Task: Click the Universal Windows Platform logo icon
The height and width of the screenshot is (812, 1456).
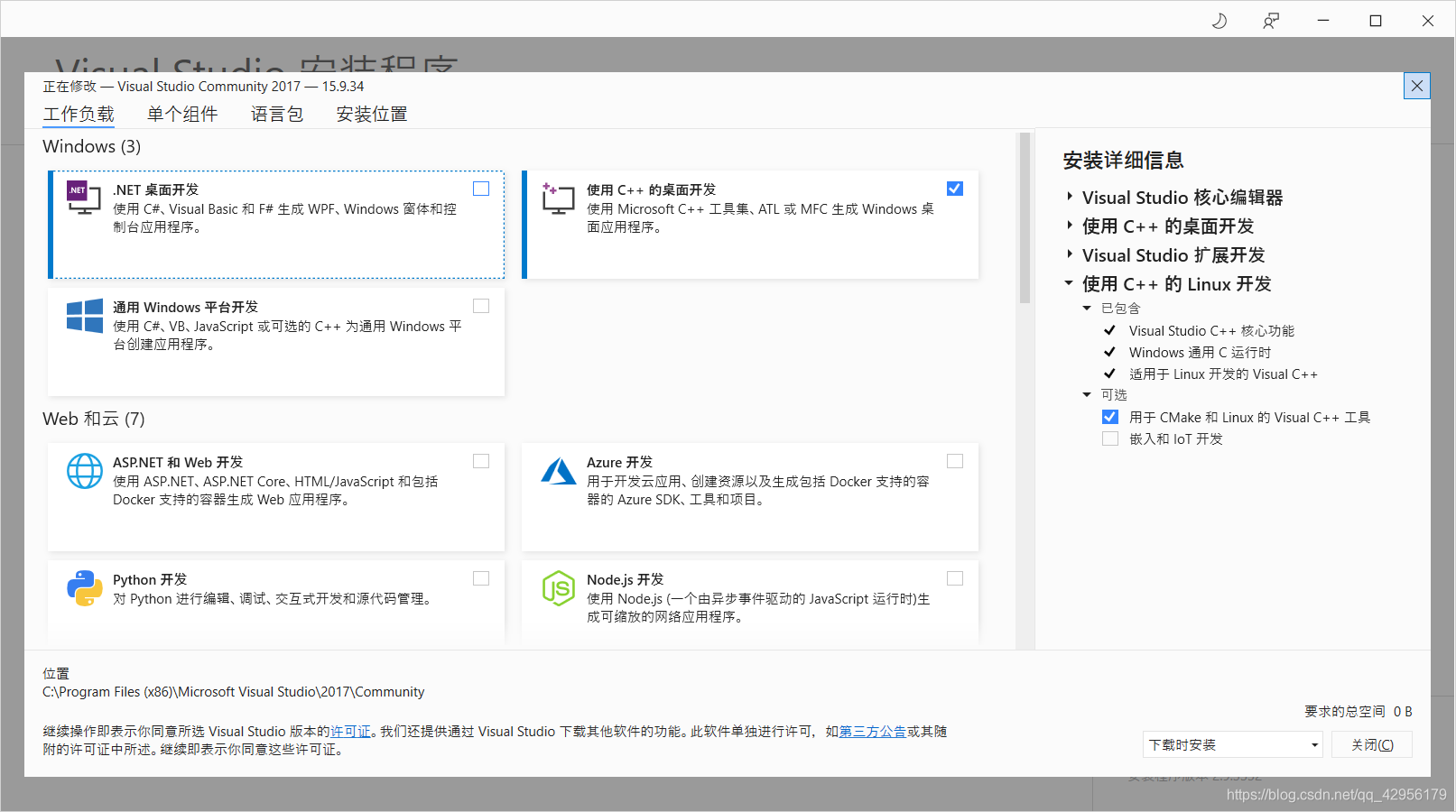Action: (85, 316)
